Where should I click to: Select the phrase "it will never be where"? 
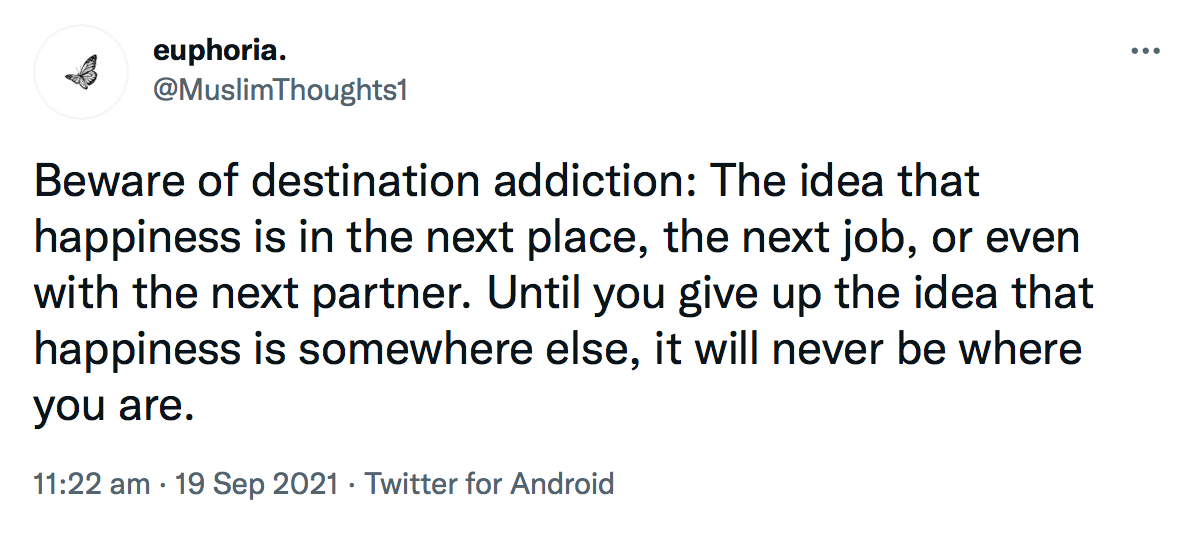pyautogui.click(x=865, y=349)
